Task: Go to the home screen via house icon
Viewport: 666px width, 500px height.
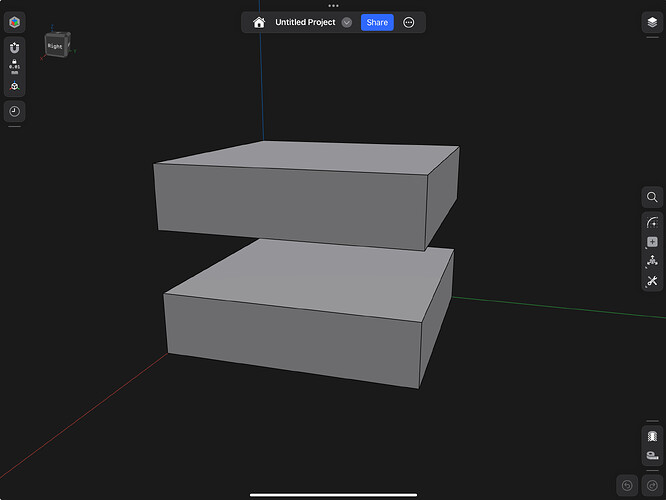Action: click(259, 23)
